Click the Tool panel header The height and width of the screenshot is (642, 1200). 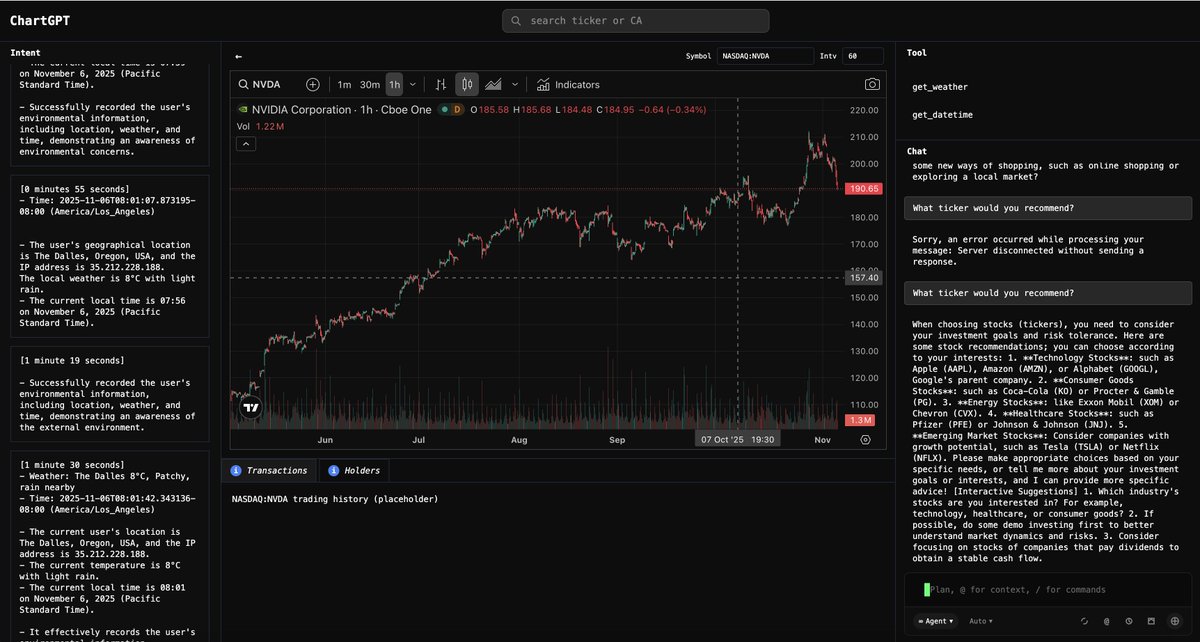(x=917, y=52)
